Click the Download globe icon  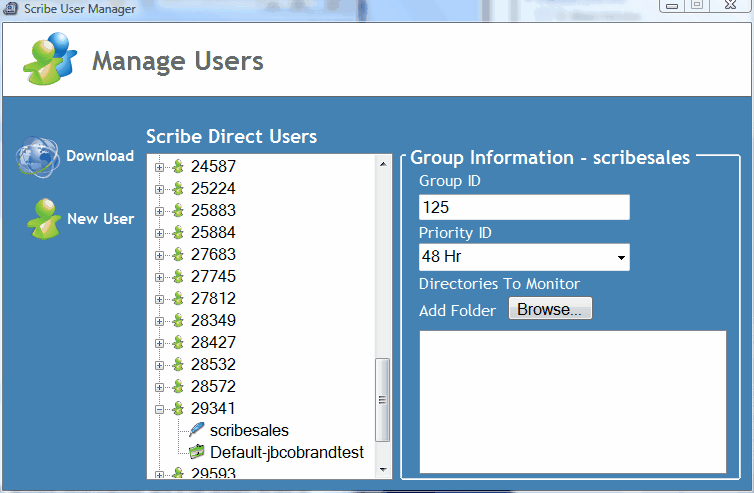(x=38, y=157)
